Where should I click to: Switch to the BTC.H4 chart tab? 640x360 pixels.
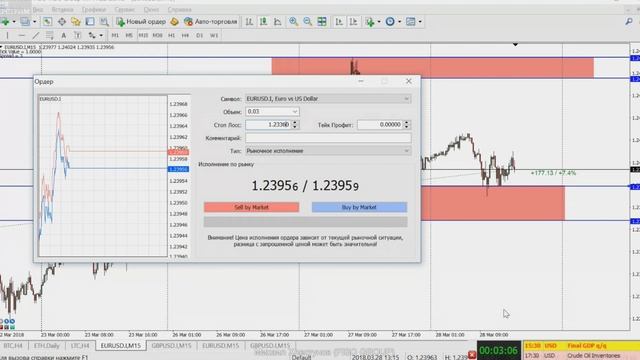[x=13, y=346]
